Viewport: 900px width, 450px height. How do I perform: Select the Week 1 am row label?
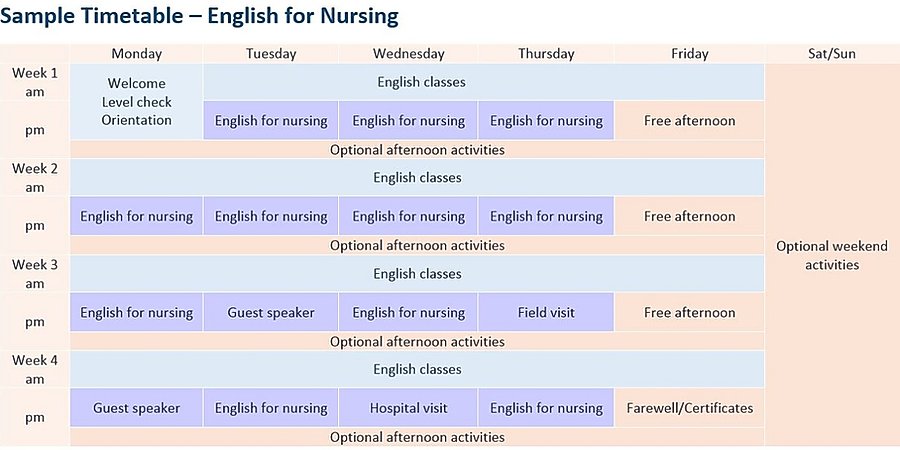tap(35, 82)
